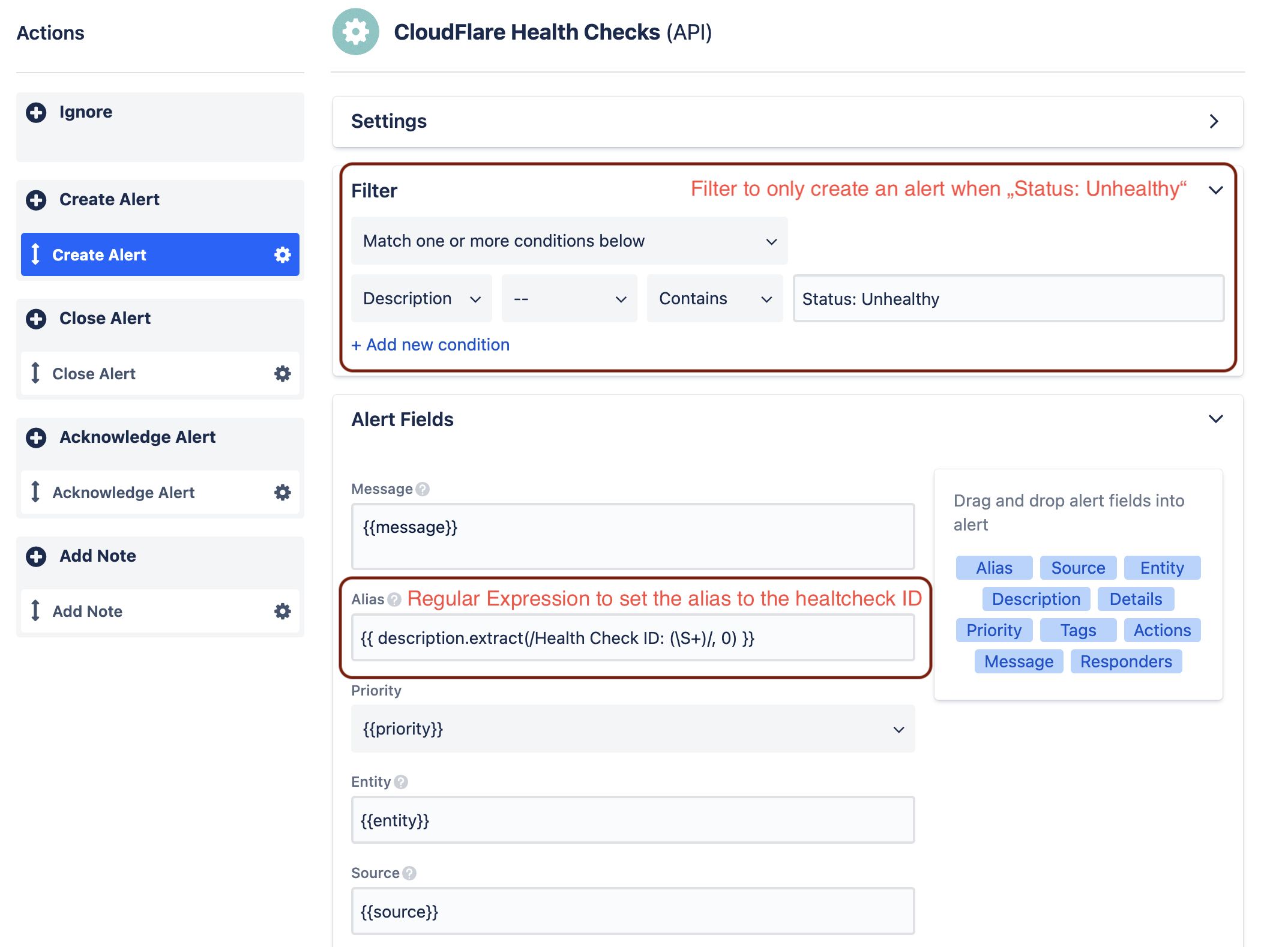Click the reorder handle on Close Alert row
The height and width of the screenshot is (947, 1288).
(35, 373)
